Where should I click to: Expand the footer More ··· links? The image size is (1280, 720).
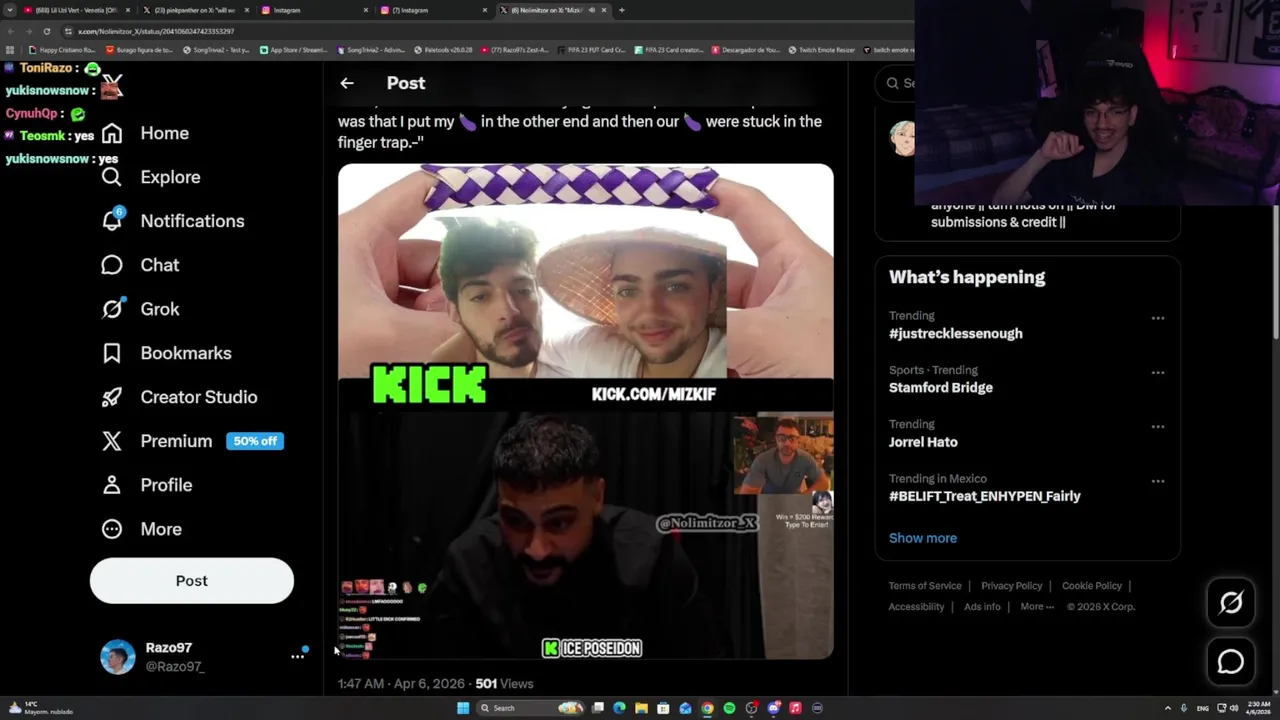pyautogui.click(x=1037, y=607)
